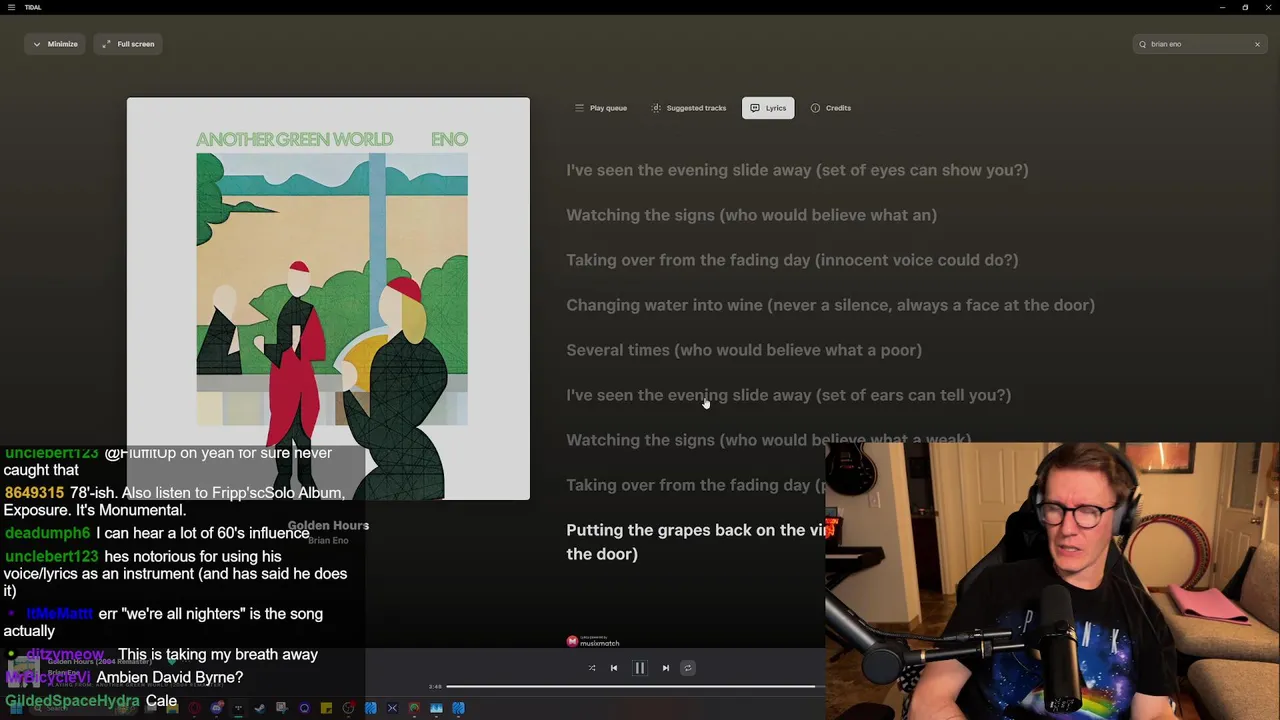This screenshot has height=720, width=1280.
Task: Open the Opera browser taskbar icon
Action: pos(194,709)
